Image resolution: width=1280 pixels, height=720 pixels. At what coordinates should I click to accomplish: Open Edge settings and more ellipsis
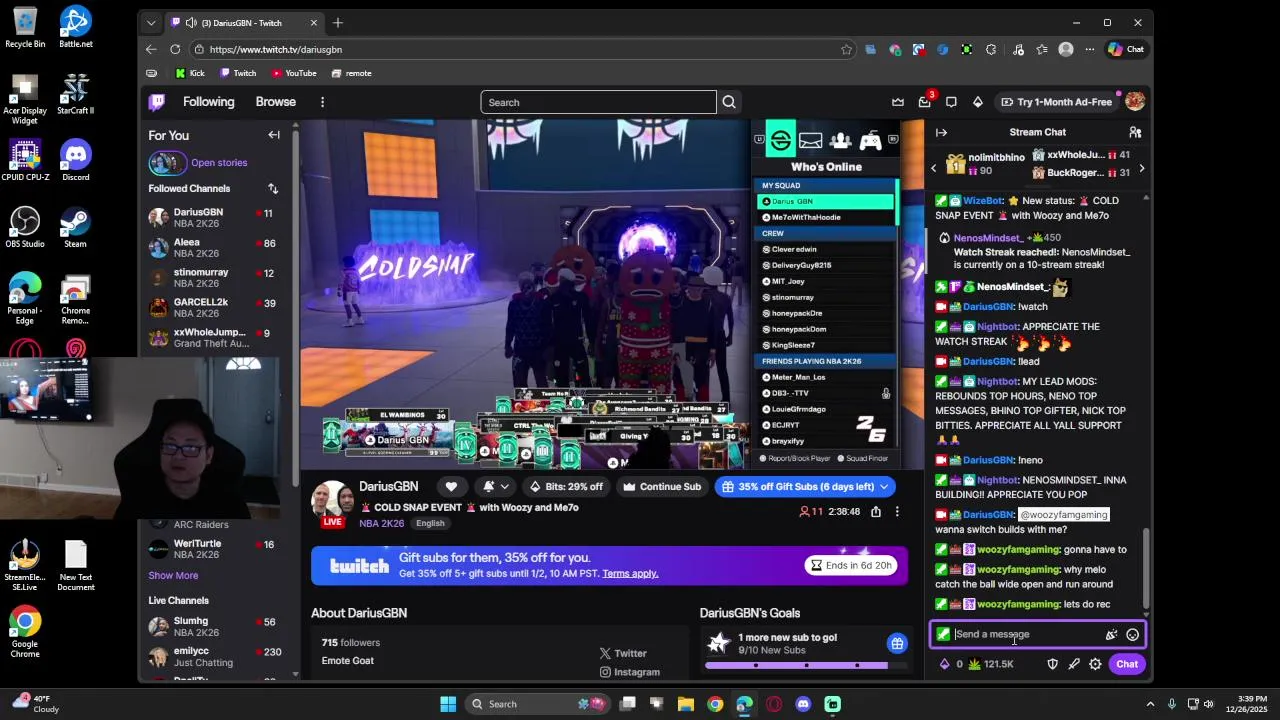1090,49
